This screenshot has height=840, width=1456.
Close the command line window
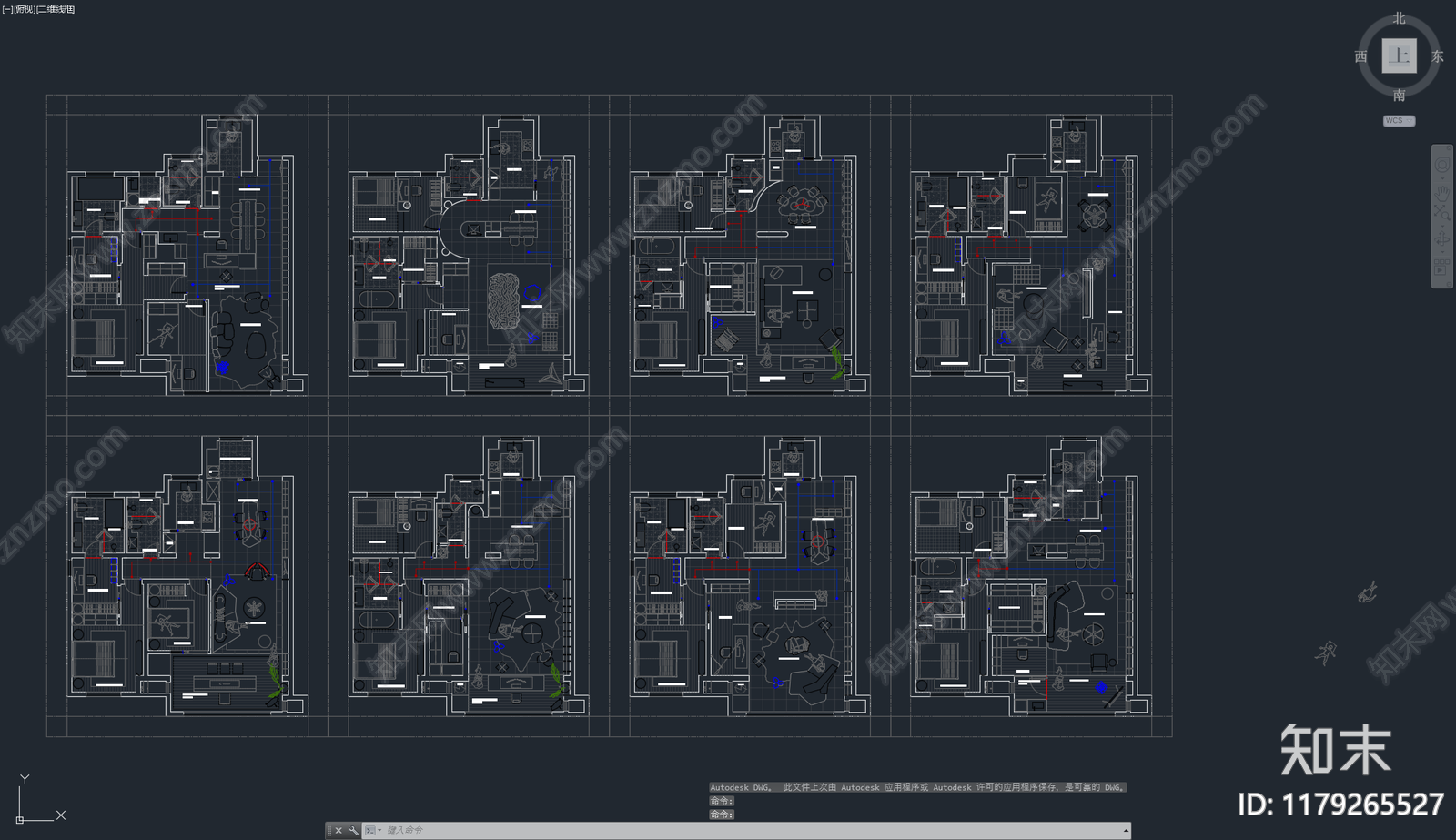[x=339, y=830]
